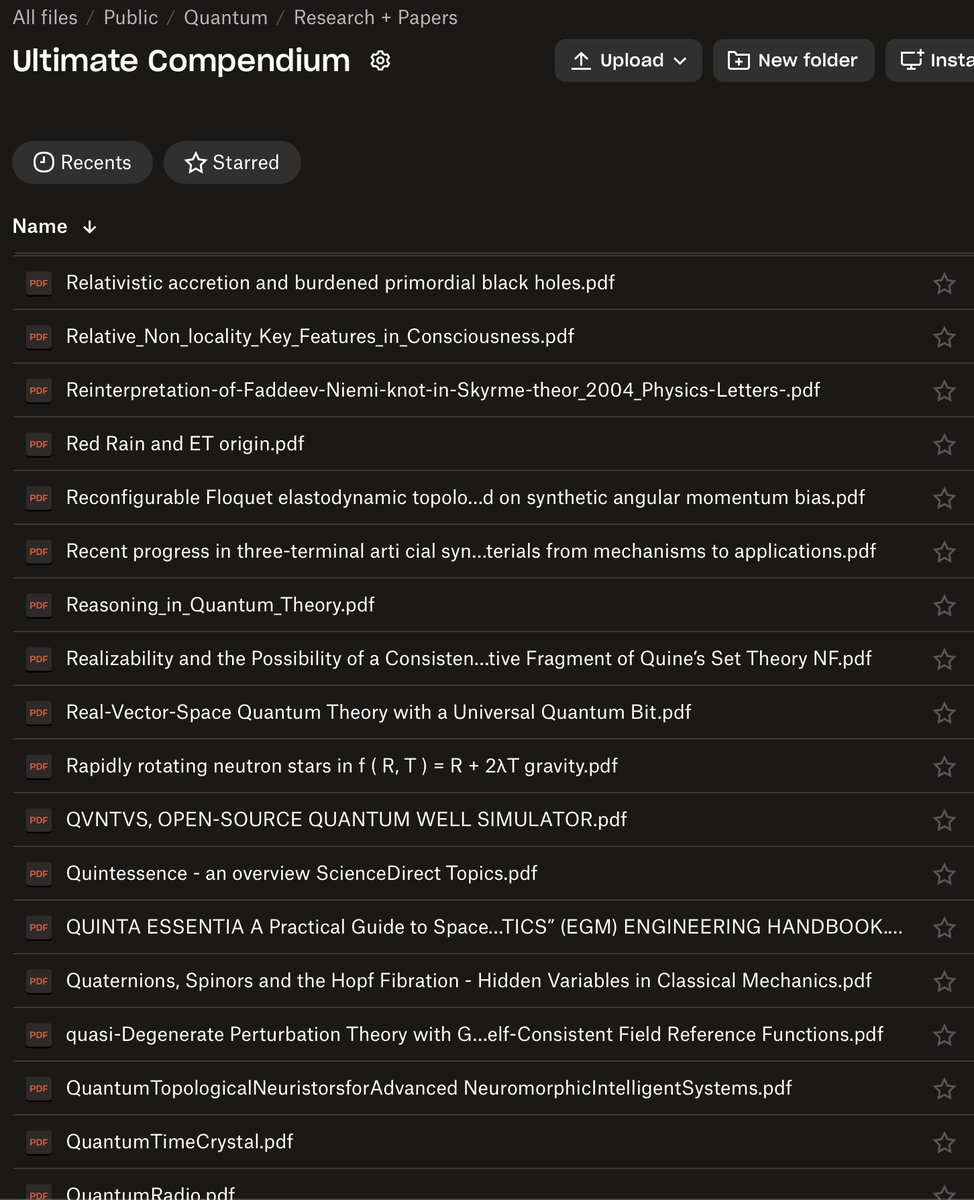
Task: Star Reasoning_in_Quantum_Theory.pdf
Action: tap(944, 606)
